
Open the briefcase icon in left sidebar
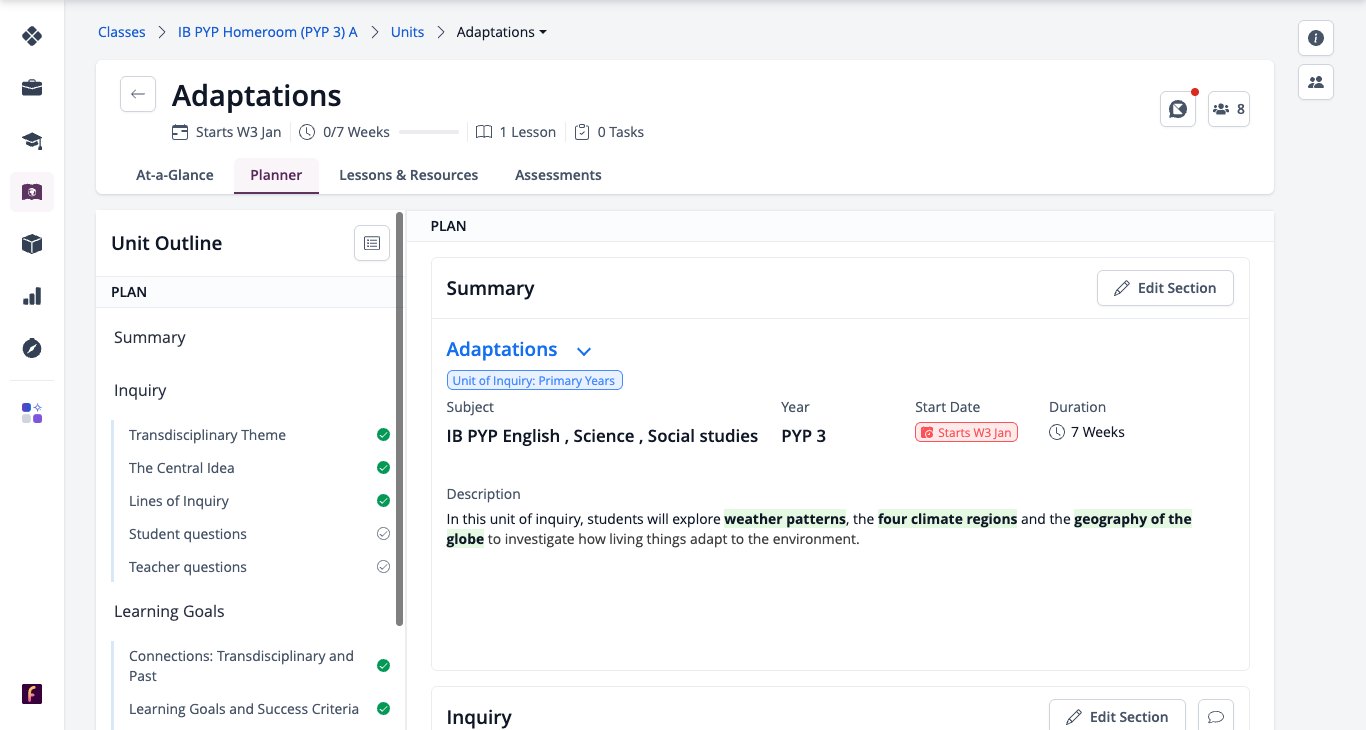point(32,88)
